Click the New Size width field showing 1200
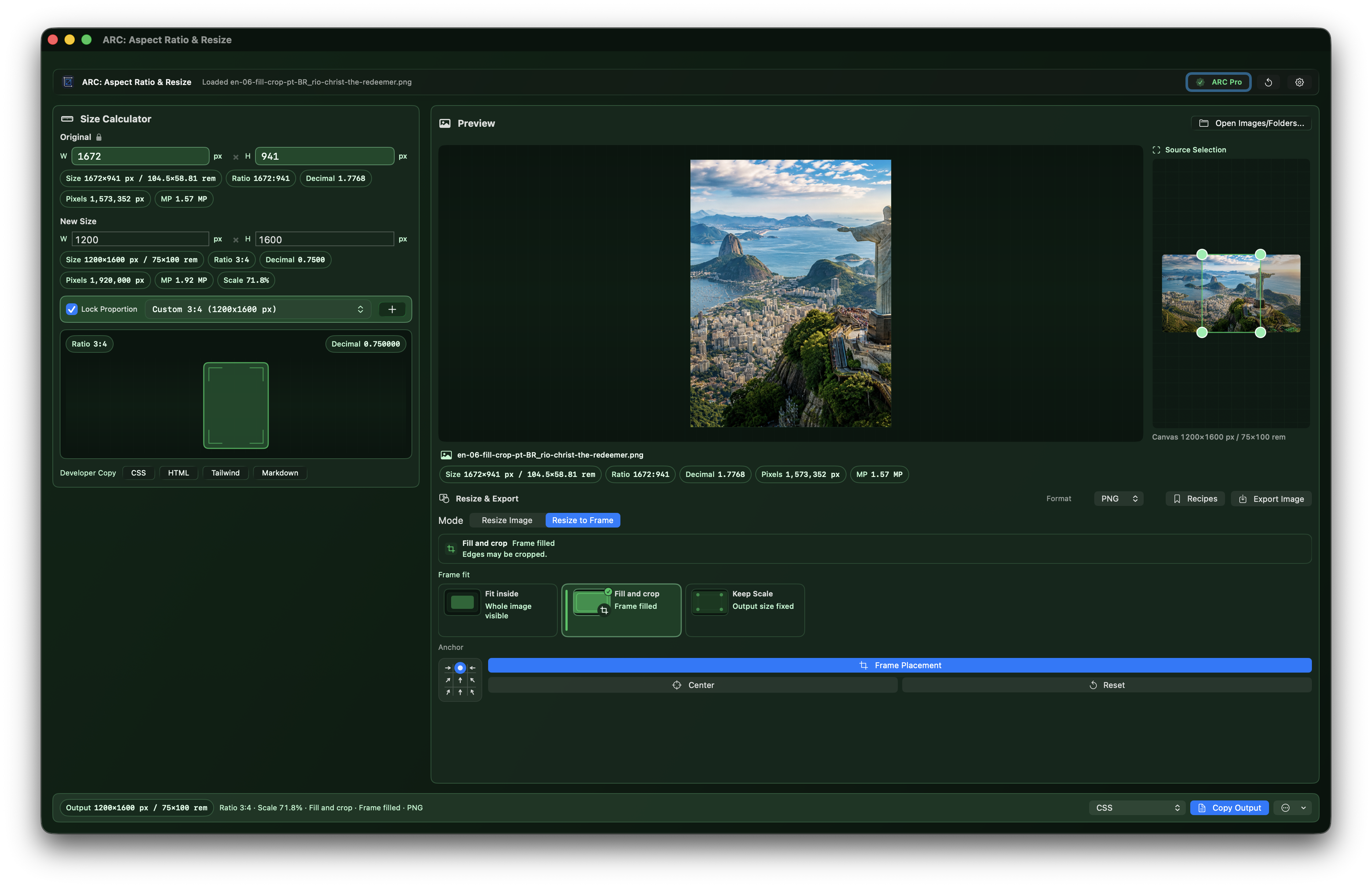Image resolution: width=1372 pixels, height=888 pixels. click(x=140, y=239)
